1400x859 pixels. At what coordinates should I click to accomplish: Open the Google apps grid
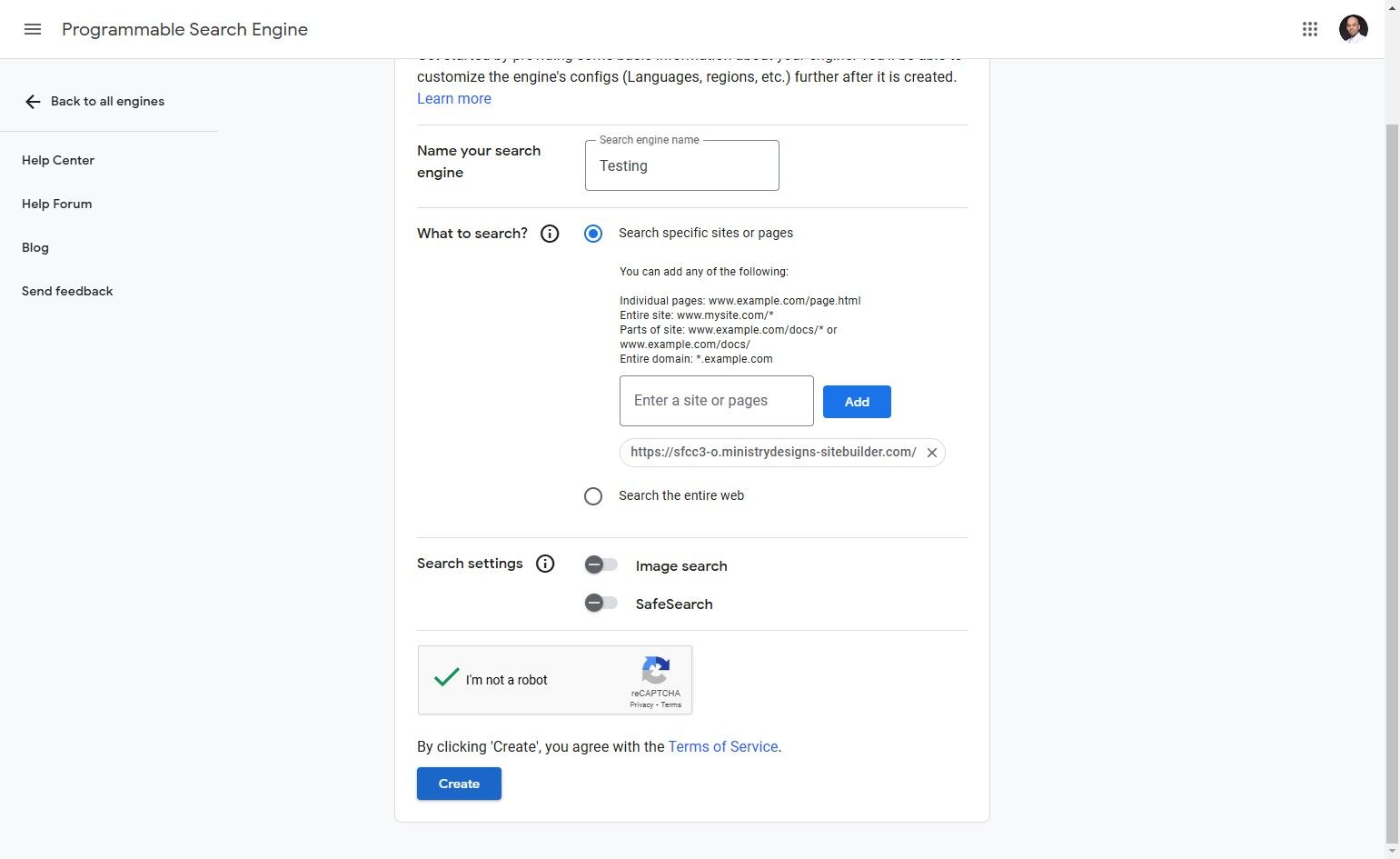(x=1309, y=29)
